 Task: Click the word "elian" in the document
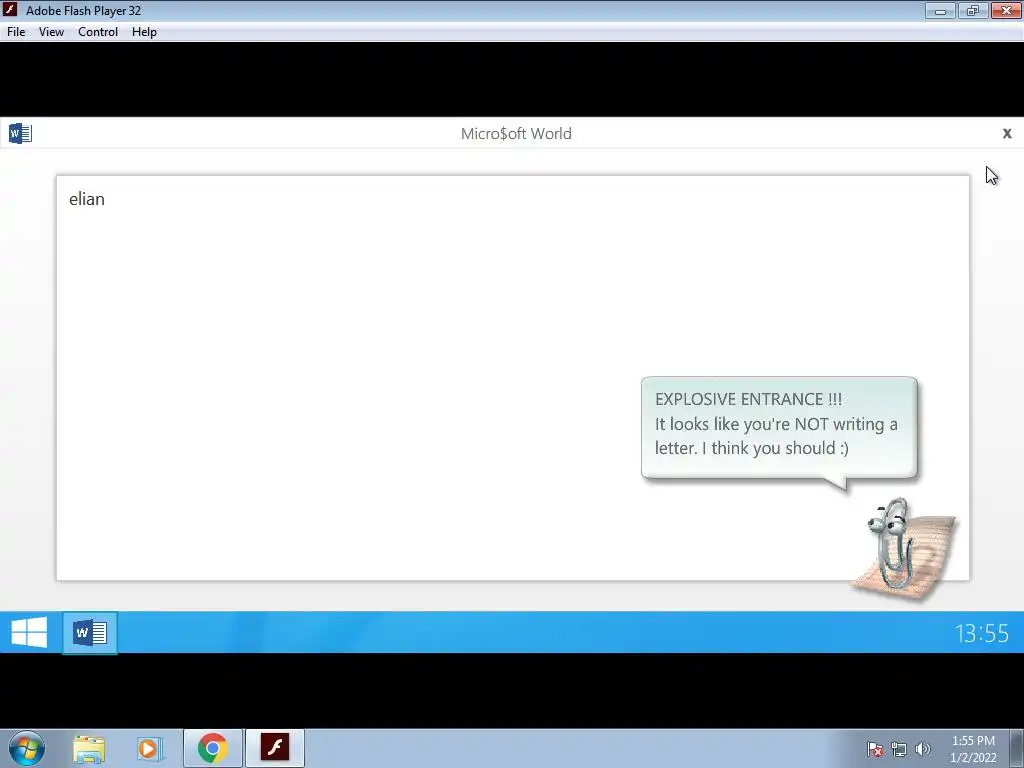(x=87, y=199)
